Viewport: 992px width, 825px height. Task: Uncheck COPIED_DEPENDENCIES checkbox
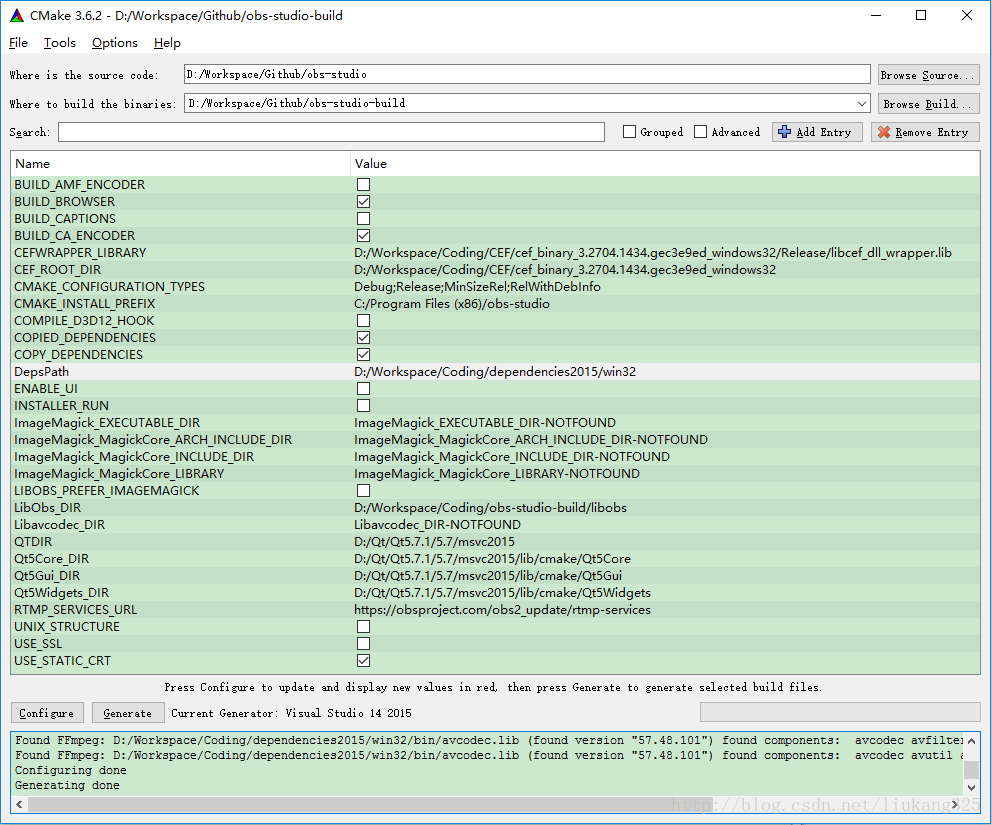(363, 337)
